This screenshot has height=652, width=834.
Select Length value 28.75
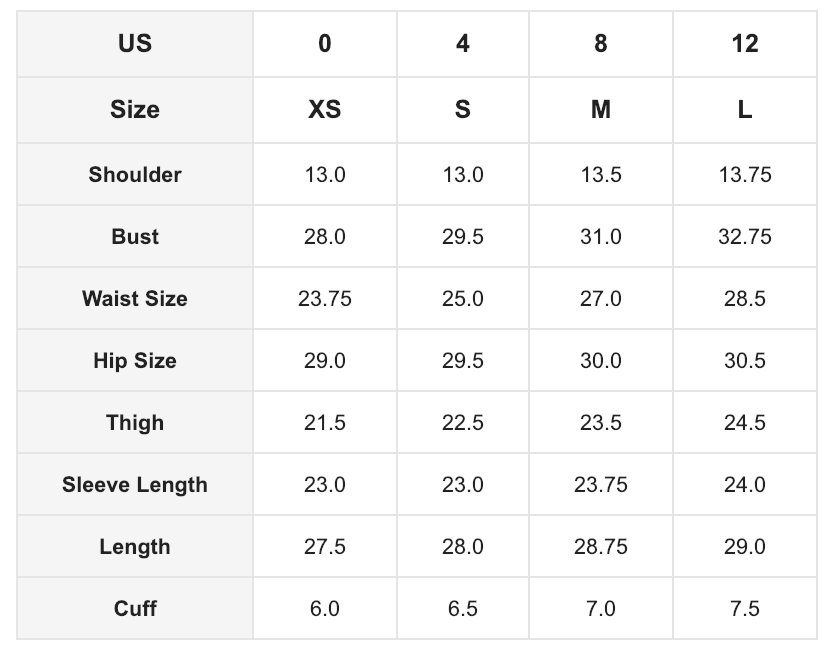click(601, 547)
